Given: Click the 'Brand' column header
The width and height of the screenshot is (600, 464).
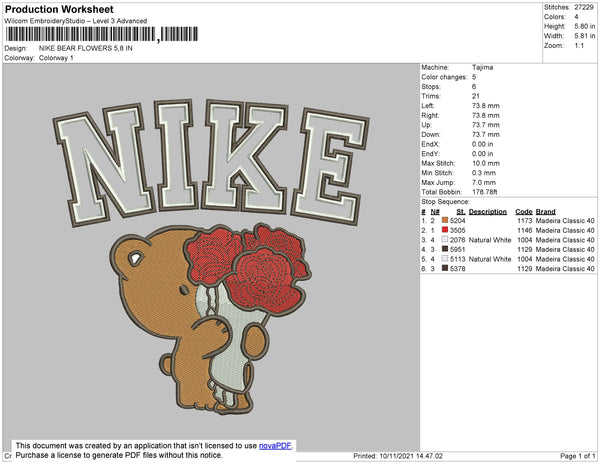Looking at the screenshot, I should coord(546,212).
